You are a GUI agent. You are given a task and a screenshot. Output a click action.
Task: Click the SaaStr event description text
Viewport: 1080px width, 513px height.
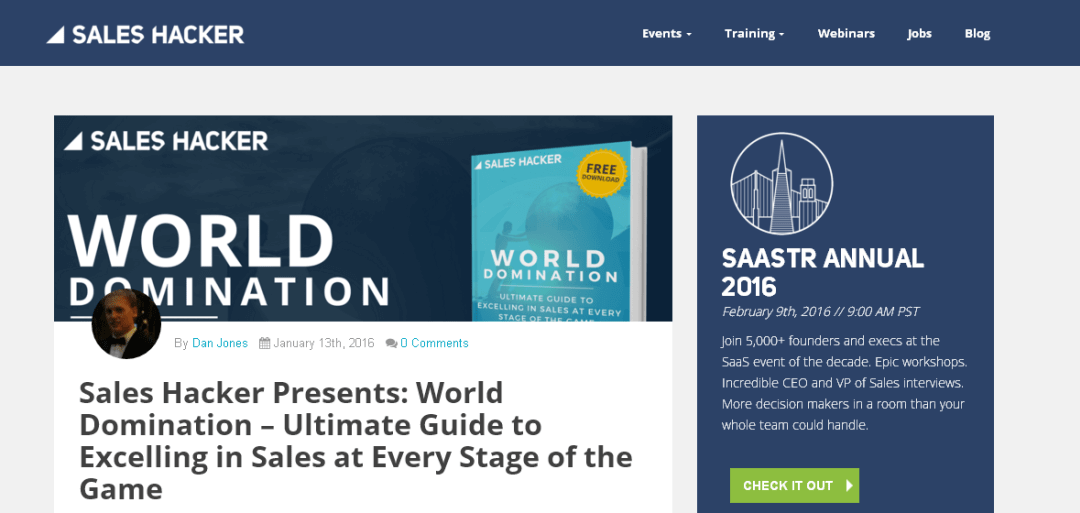843,383
